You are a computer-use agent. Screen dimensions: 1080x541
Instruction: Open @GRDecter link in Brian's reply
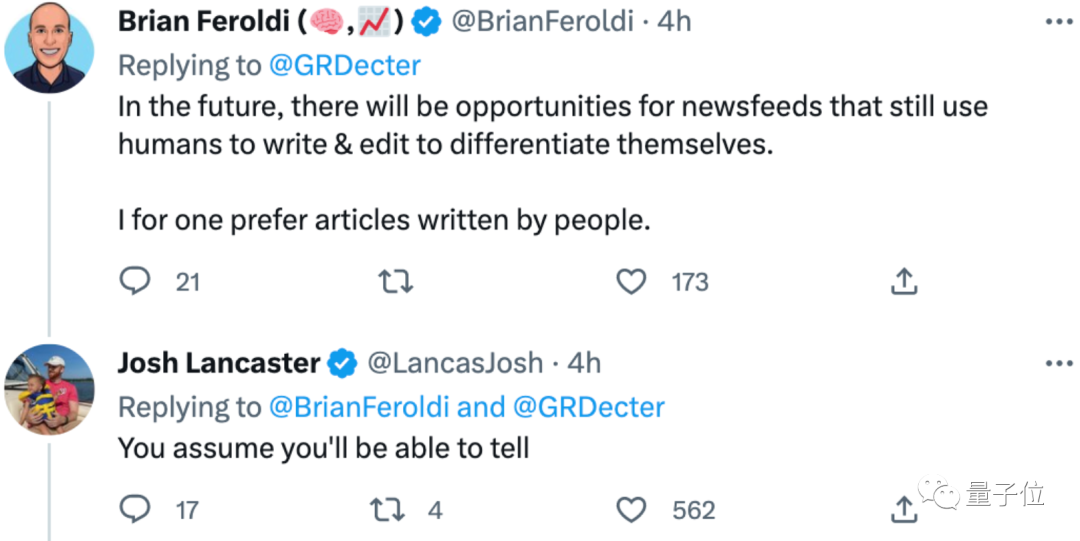tap(344, 65)
